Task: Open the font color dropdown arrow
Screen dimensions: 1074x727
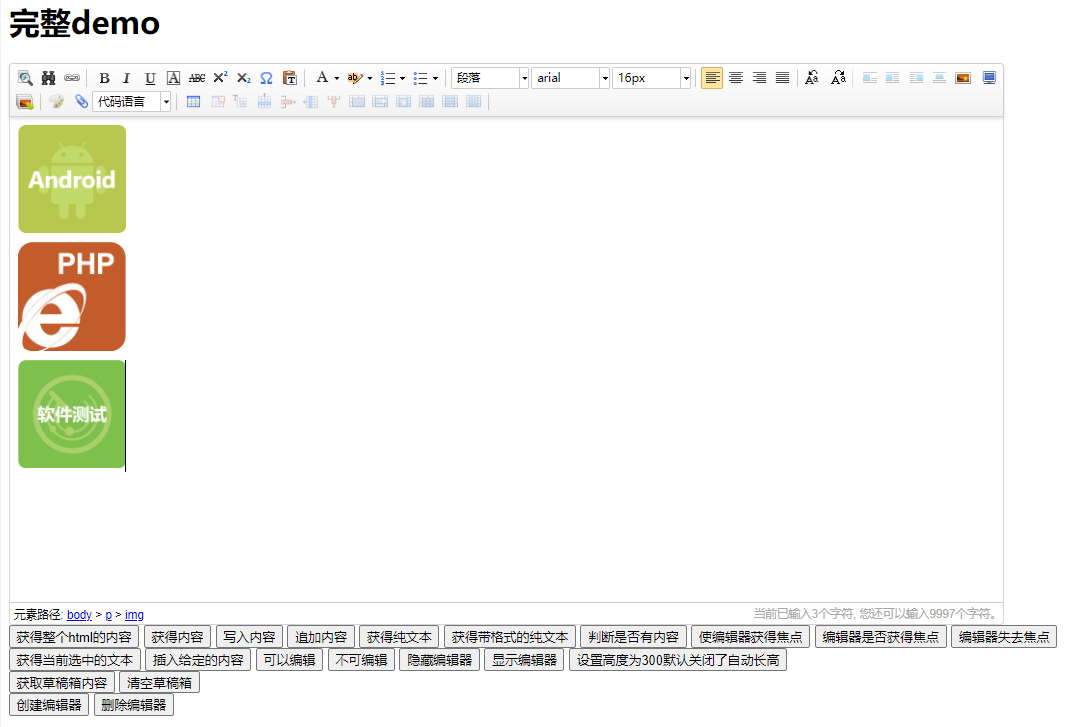Action: (x=336, y=79)
